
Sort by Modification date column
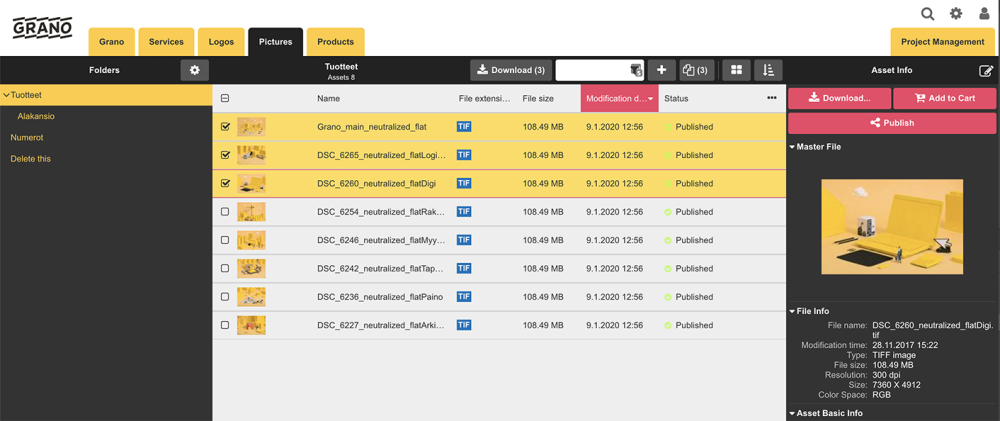pos(619,98)
